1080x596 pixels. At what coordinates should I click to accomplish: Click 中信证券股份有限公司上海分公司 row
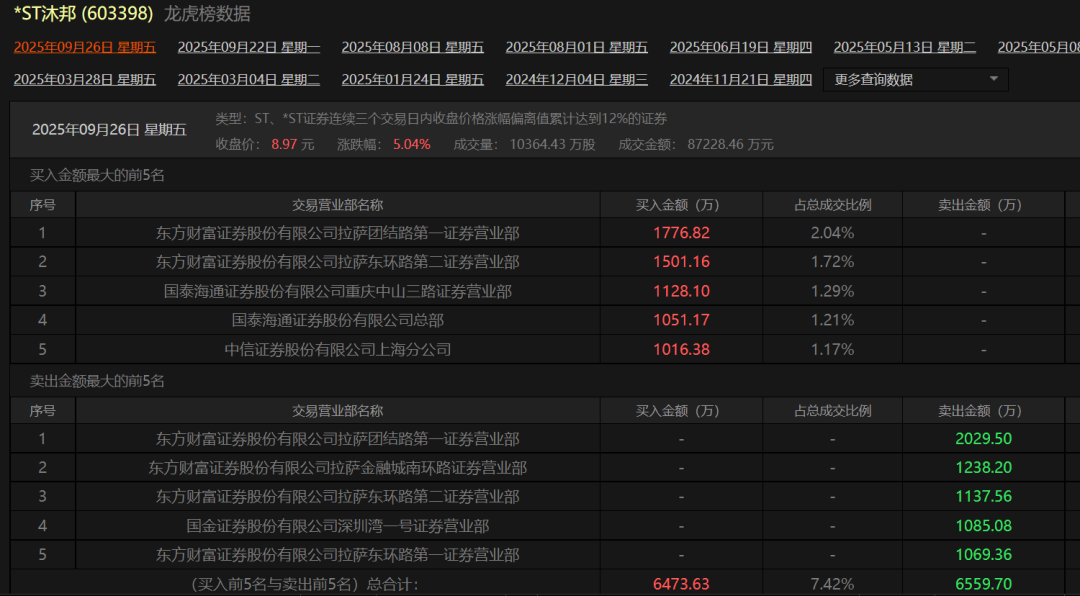[x=338, y=349]
